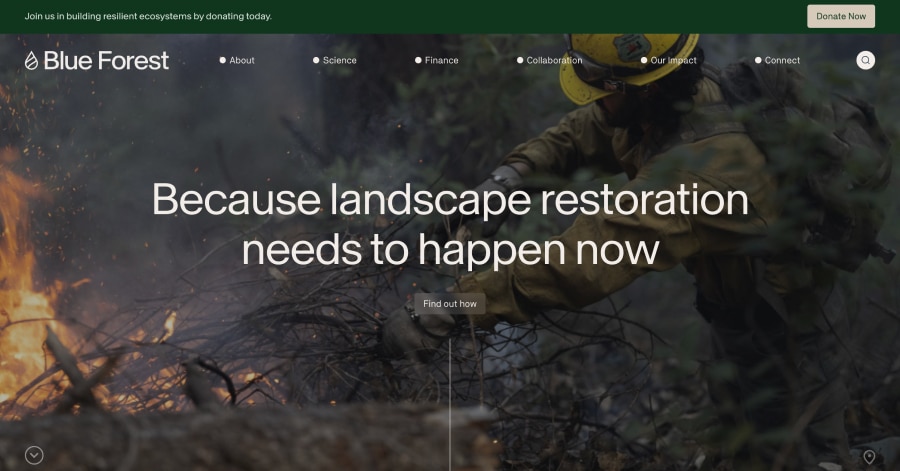900x471 pixels.
Task: Click the Find out how button
Action: (x=450, y=303)
